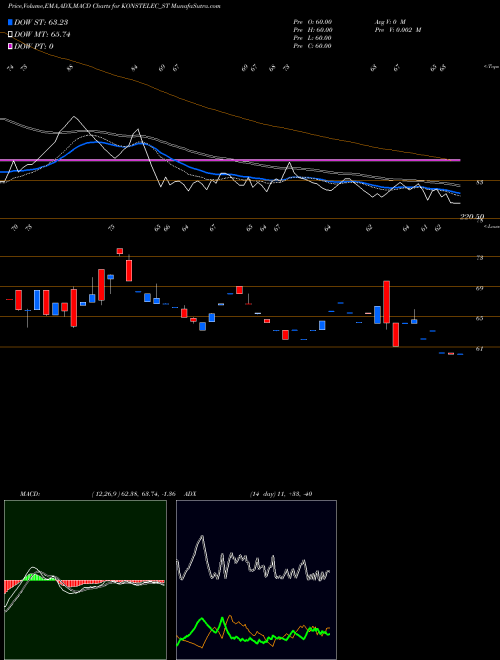Click the 'ADX' panel heading
The image size is (500, 660).
coord(190,494)
